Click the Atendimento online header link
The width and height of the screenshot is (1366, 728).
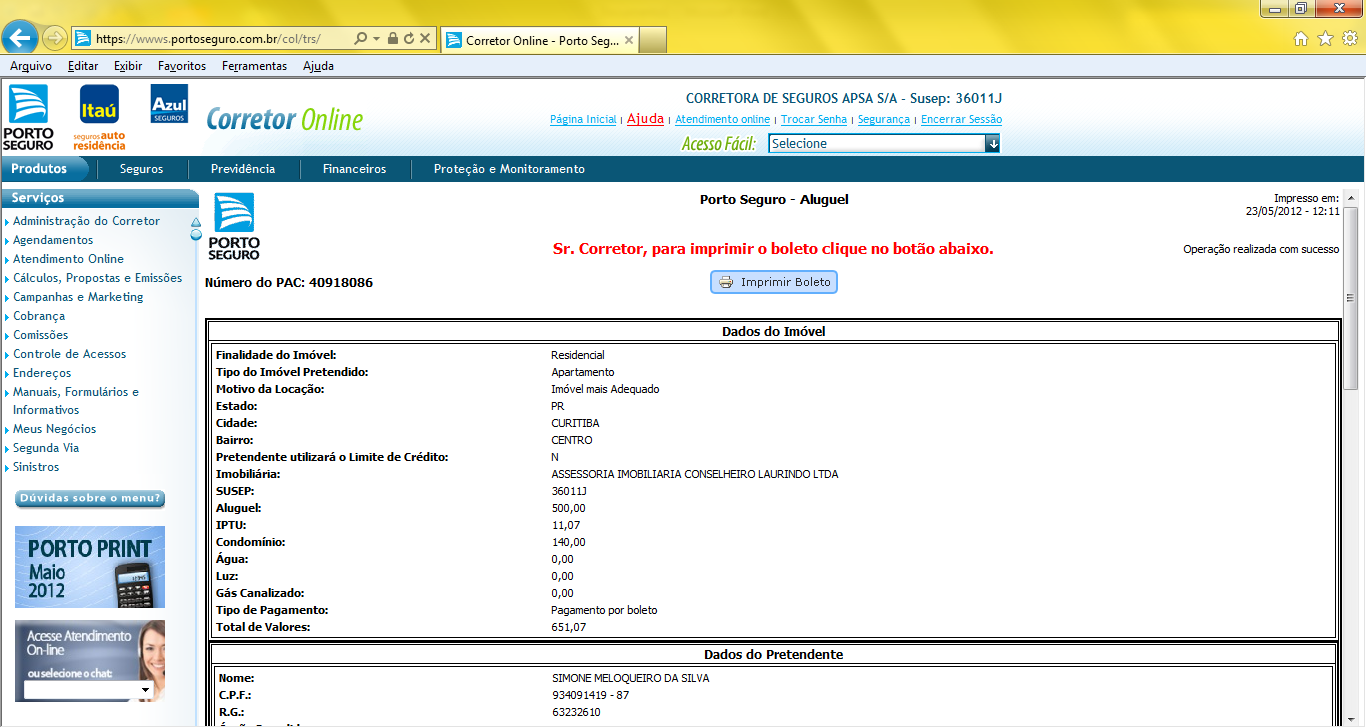tap(722, 119)
